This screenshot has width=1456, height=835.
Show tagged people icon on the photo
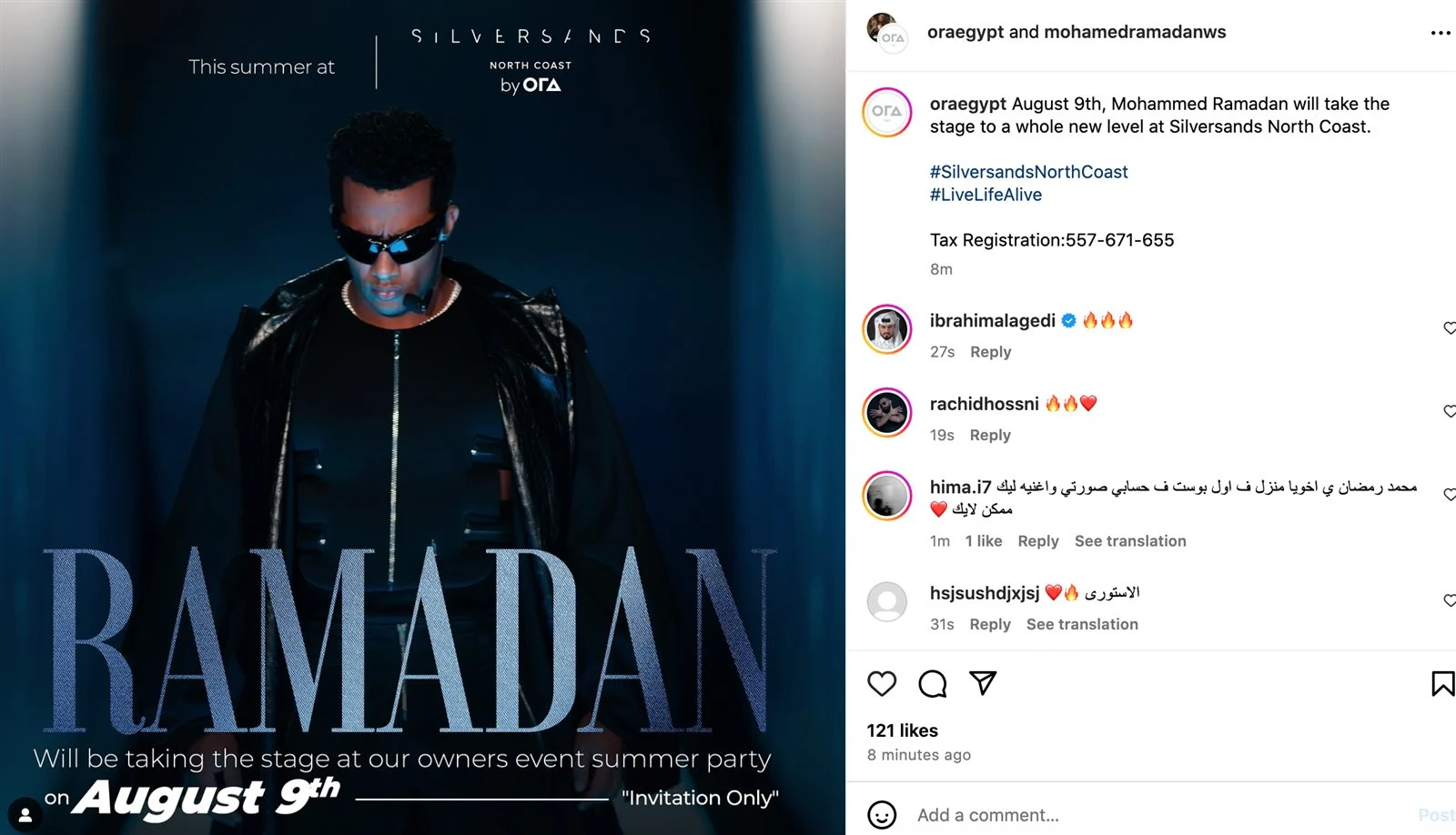click(25, 815)
